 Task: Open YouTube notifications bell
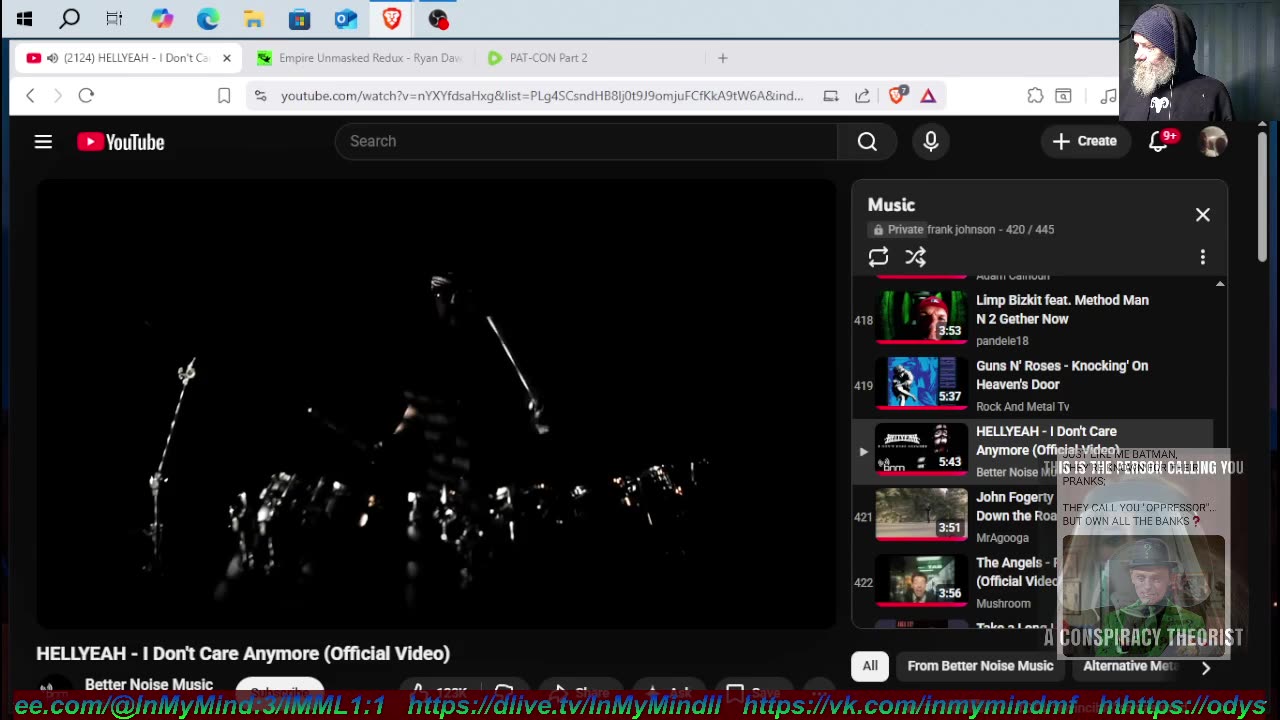click(x=1158, y=142)
